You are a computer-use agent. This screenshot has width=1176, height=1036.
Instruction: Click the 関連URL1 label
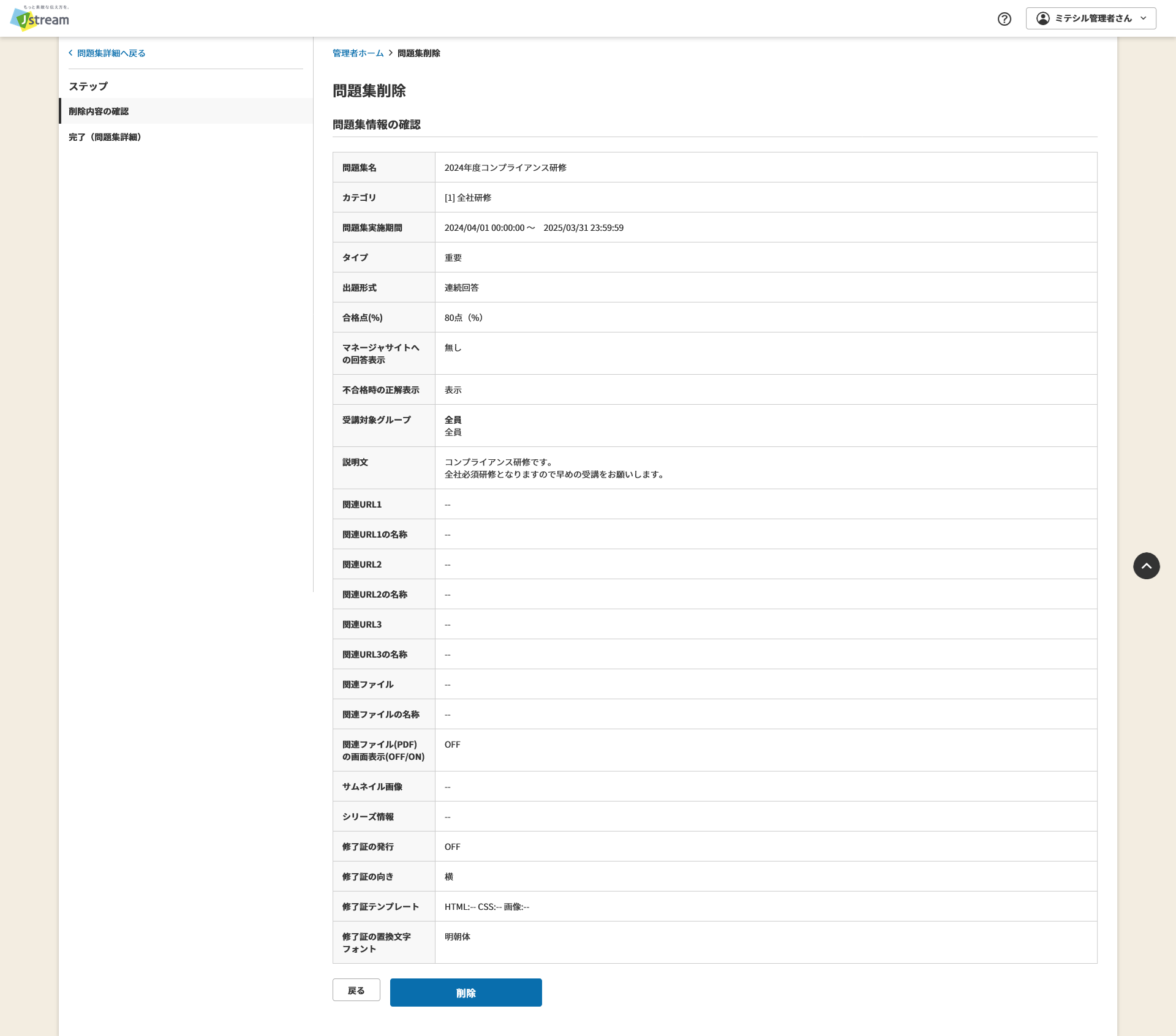[362, 505]
